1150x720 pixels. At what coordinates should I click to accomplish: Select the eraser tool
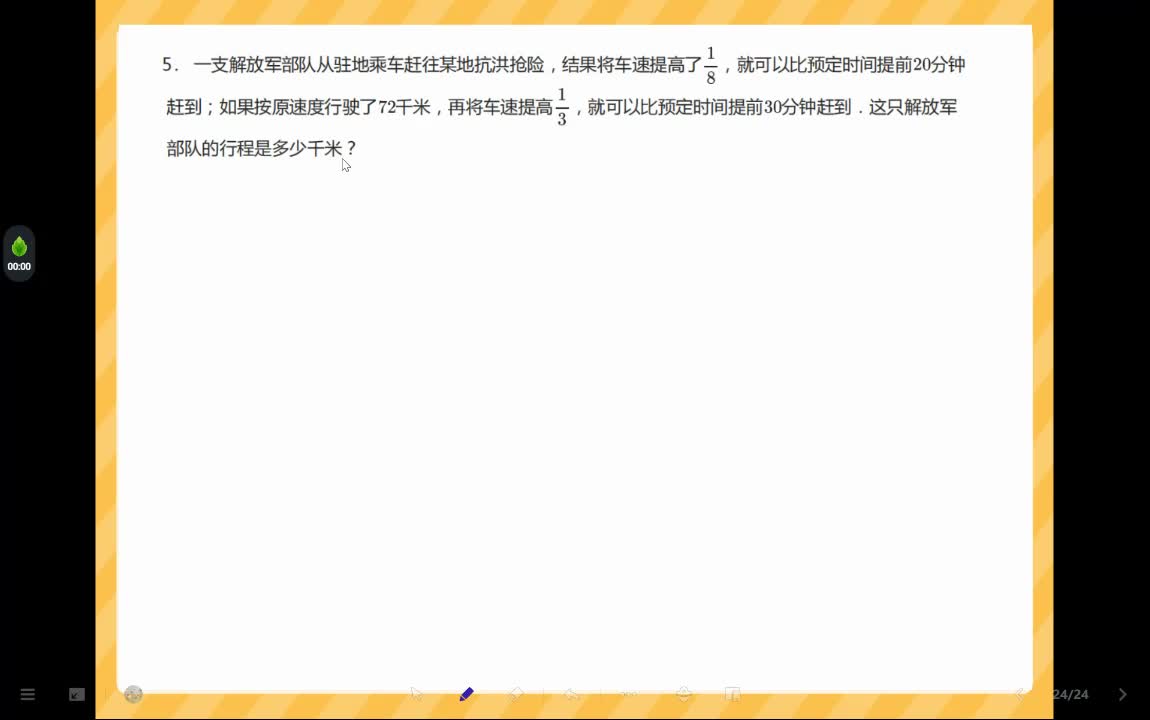coord(516,694)
